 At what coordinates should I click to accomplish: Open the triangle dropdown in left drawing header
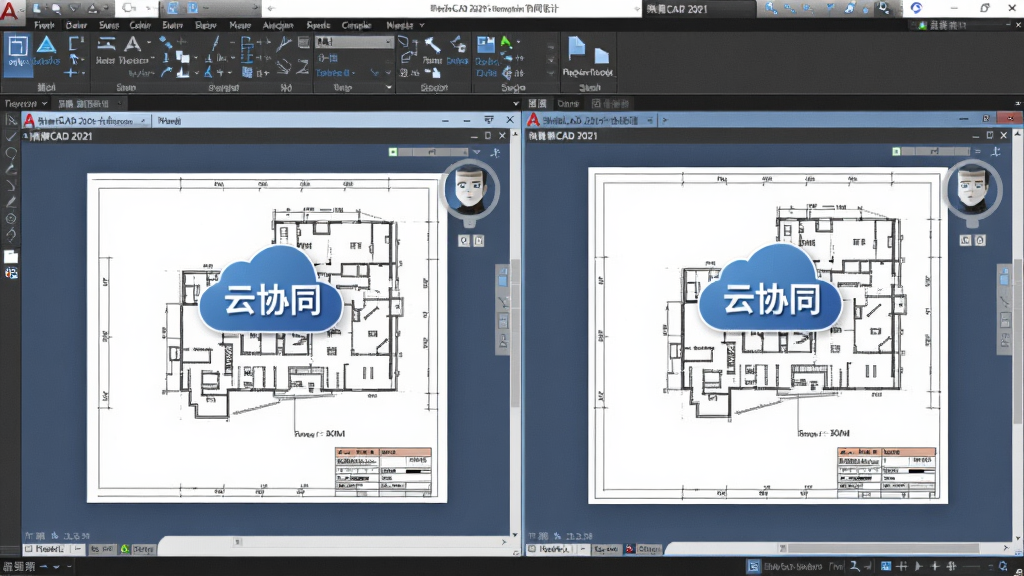click(477, 152)
